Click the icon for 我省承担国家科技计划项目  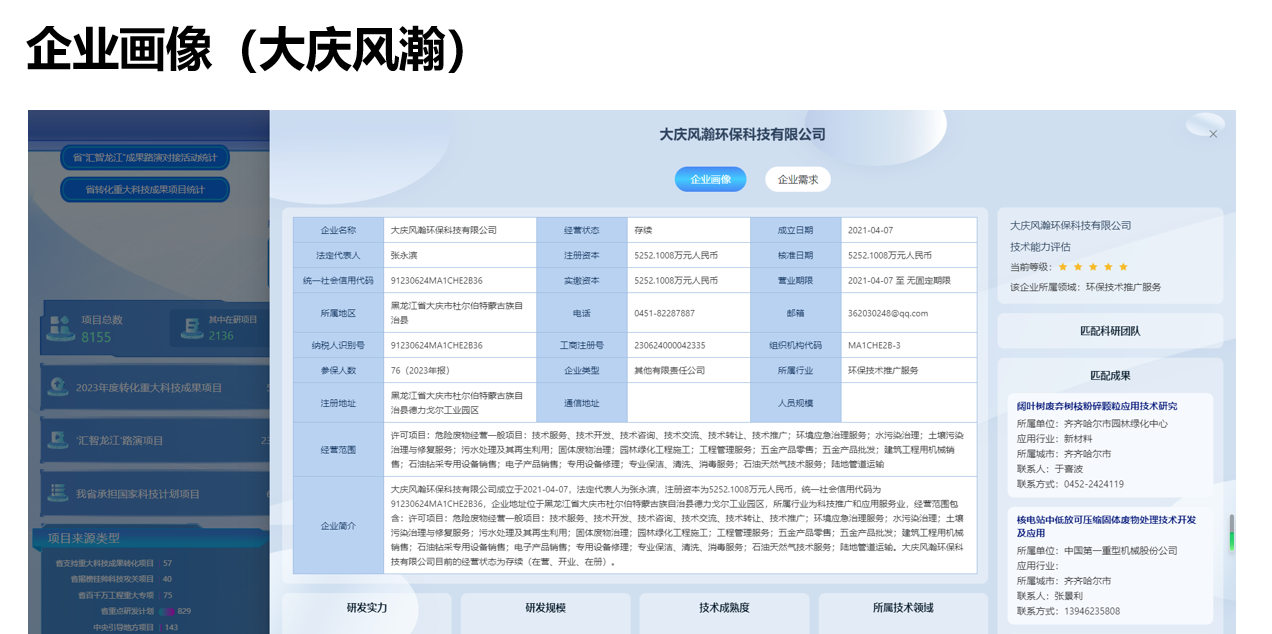click(x=58, y=494)
